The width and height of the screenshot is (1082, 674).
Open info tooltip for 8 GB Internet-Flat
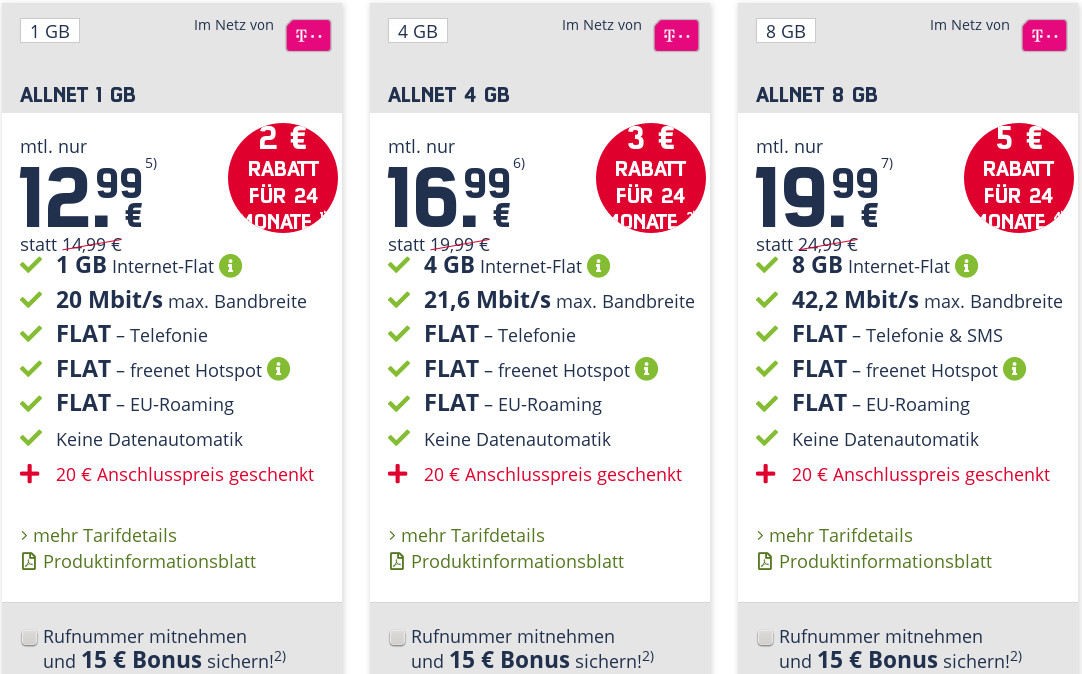click(x=966, y=266)
